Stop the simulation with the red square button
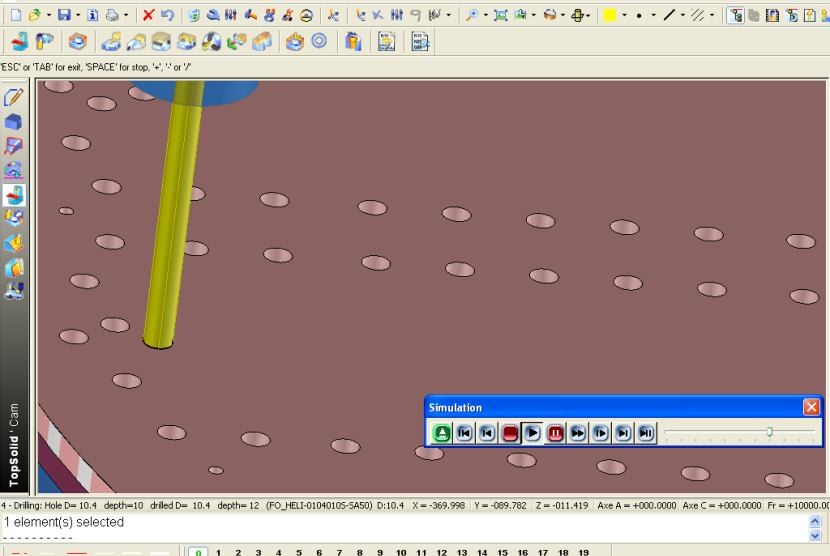The image size is (830, 556). click(x=510, y=433)
